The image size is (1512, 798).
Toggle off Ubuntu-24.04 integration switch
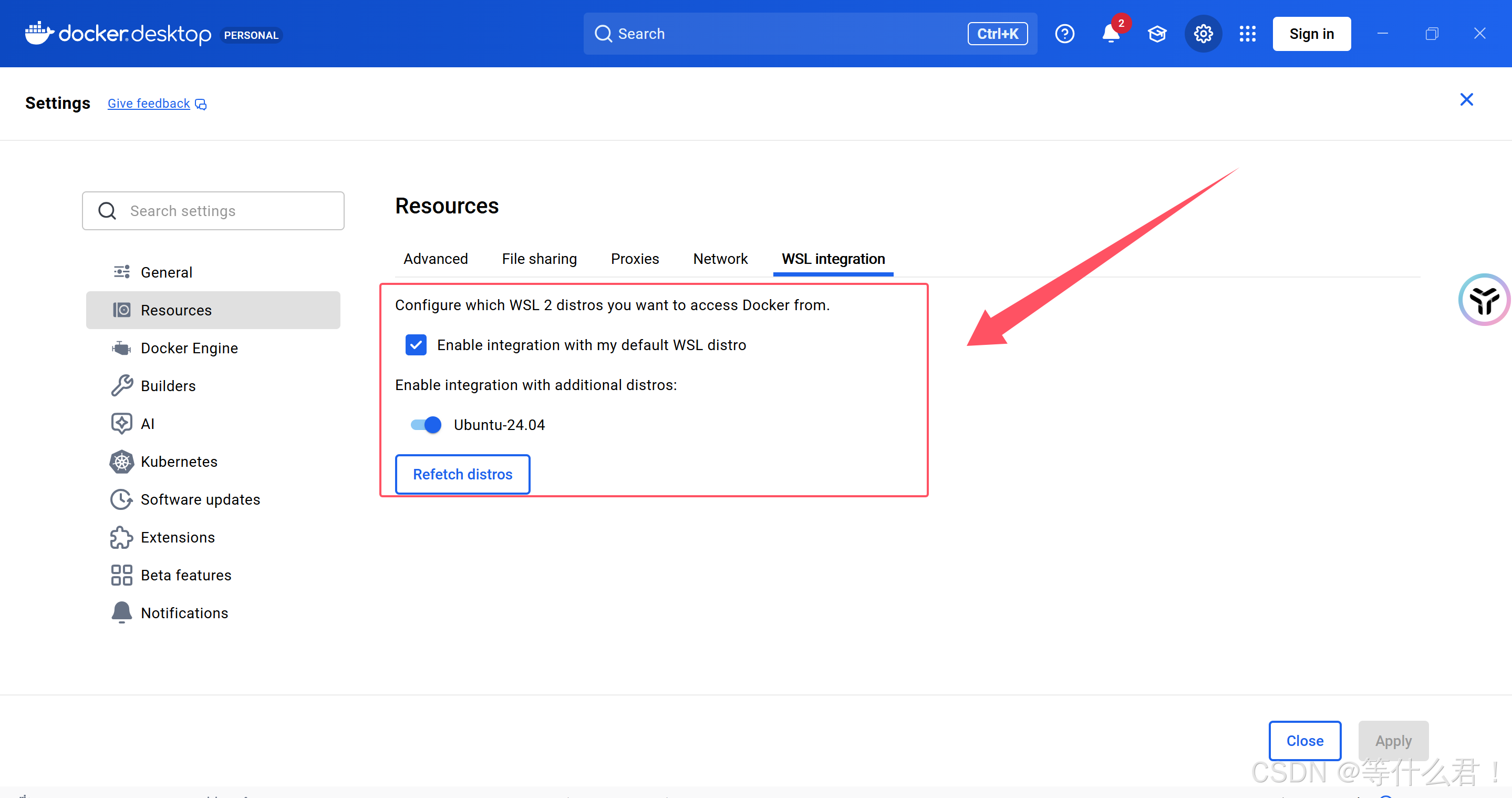point(426,425)
